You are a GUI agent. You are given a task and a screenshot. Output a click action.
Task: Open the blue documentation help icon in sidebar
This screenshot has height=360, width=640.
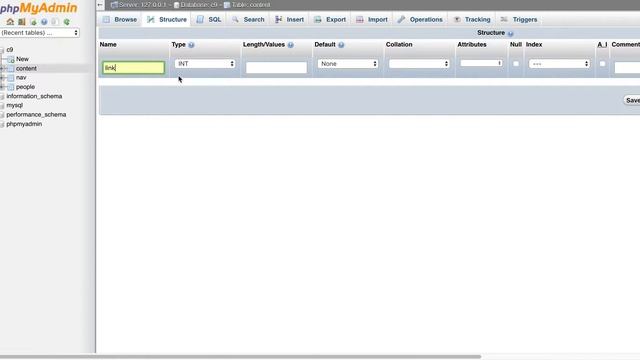(44, 22)
